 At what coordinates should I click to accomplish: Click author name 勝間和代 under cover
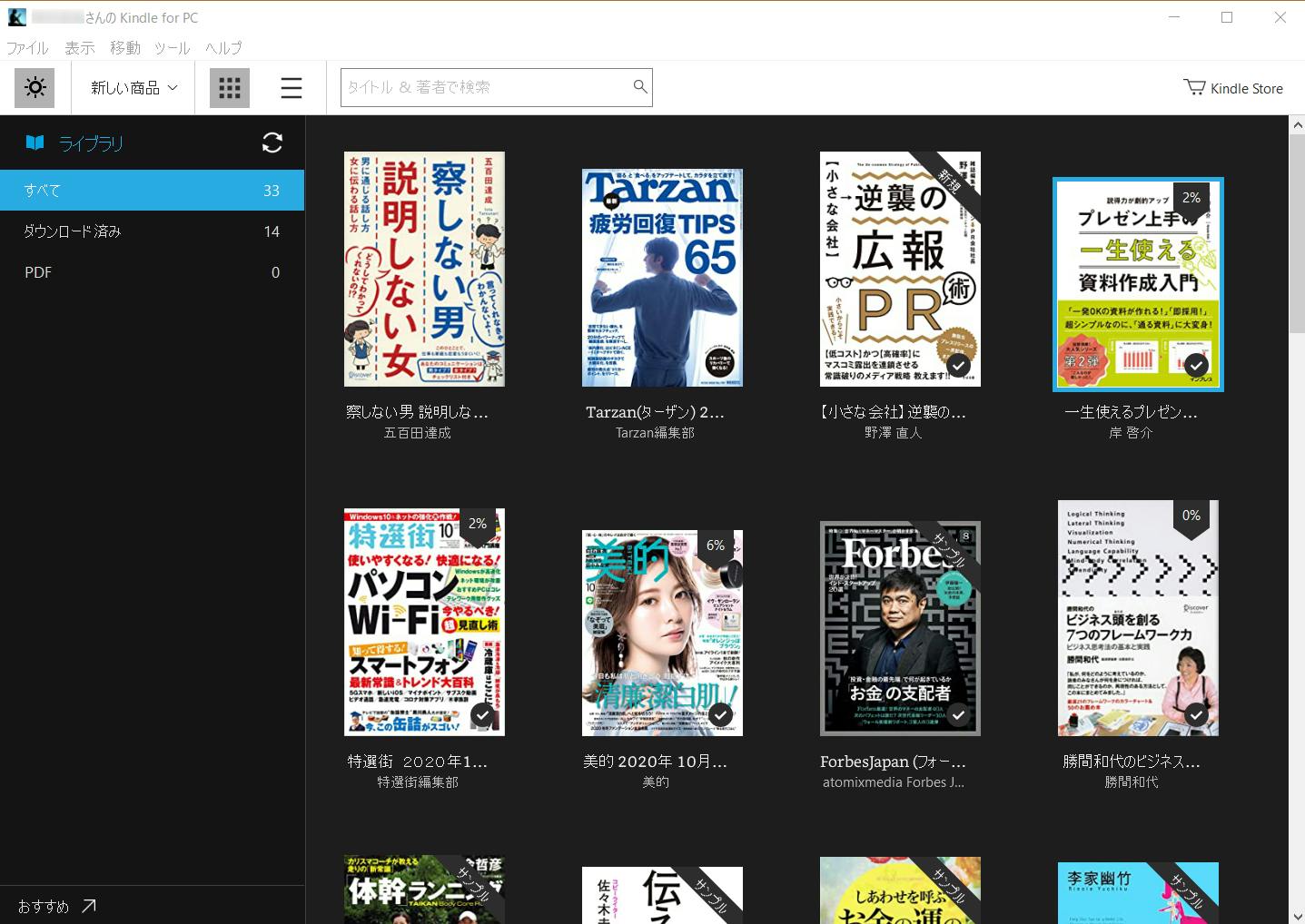[1132, 782]
